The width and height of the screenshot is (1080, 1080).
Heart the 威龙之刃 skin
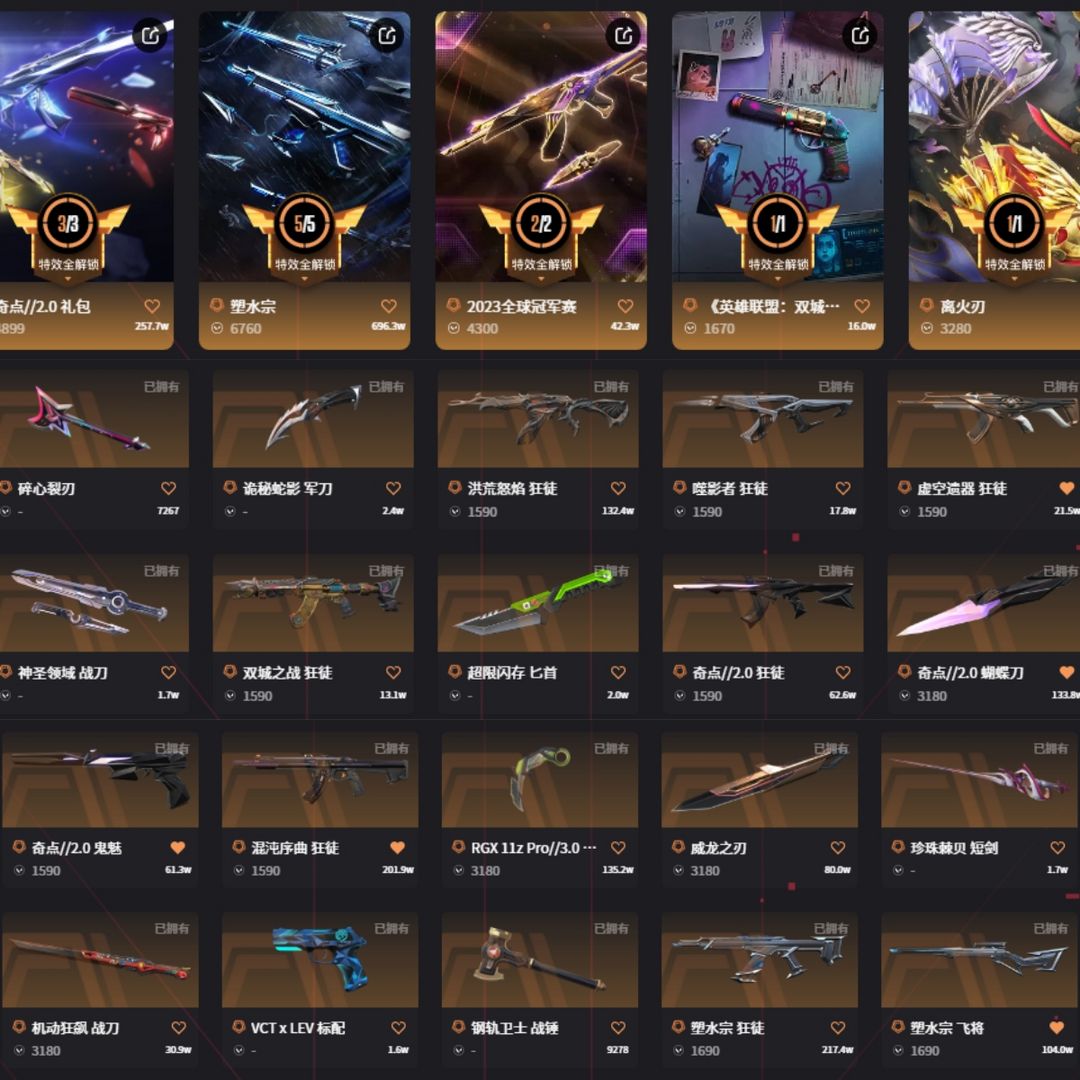(838, 848)
